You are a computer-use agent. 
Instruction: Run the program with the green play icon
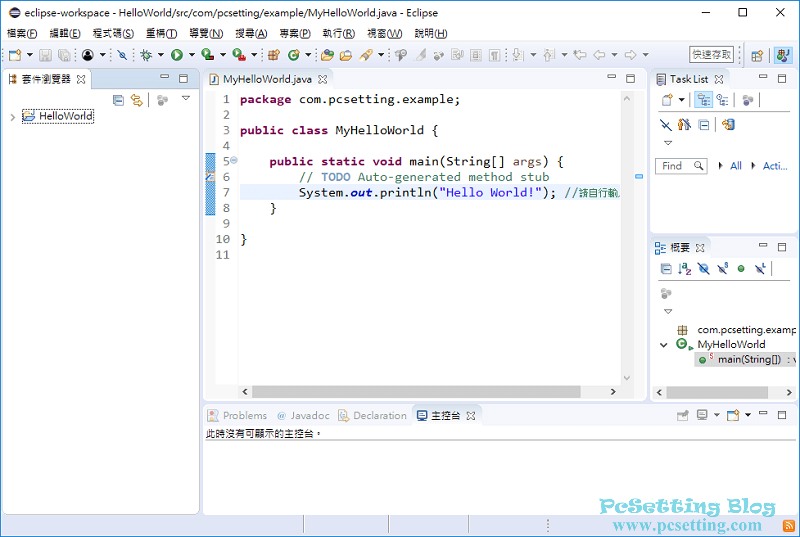(x=177, y=55)
